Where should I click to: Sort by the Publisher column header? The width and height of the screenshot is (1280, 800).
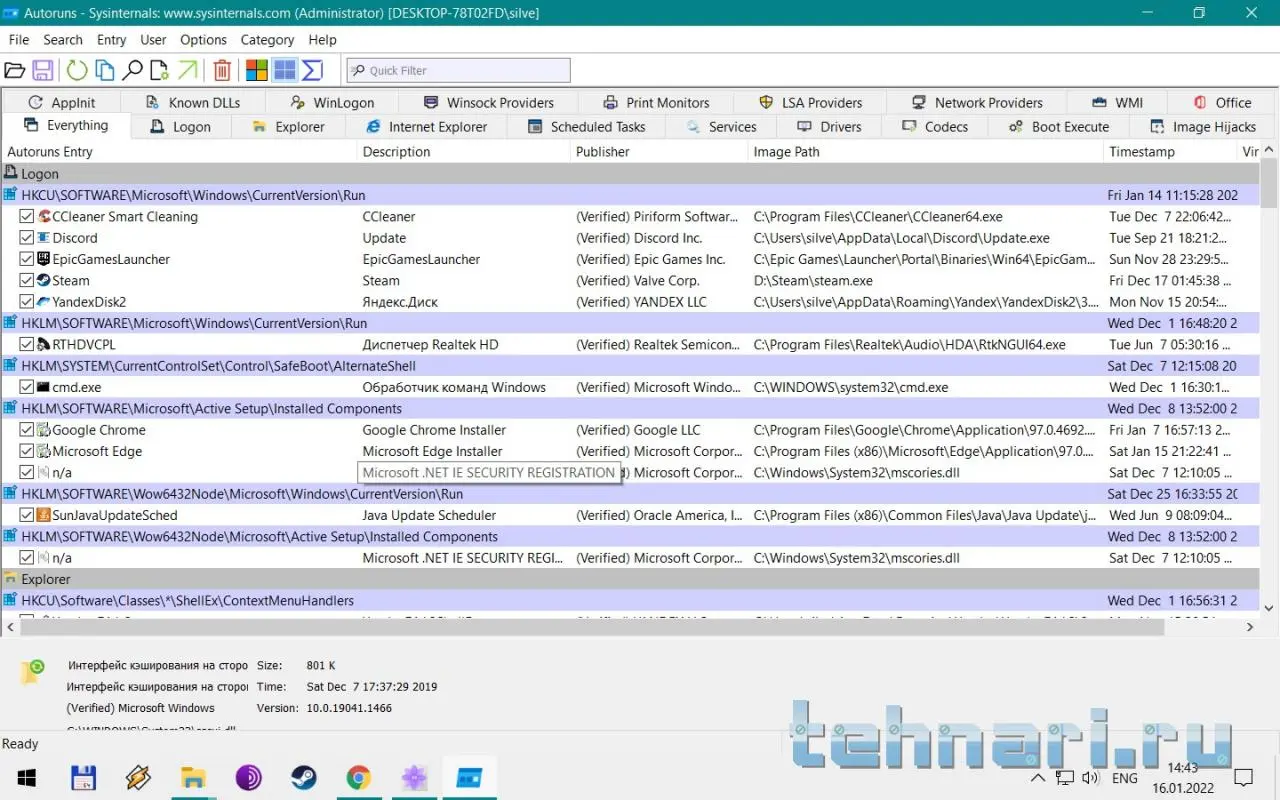pos(602,152)
